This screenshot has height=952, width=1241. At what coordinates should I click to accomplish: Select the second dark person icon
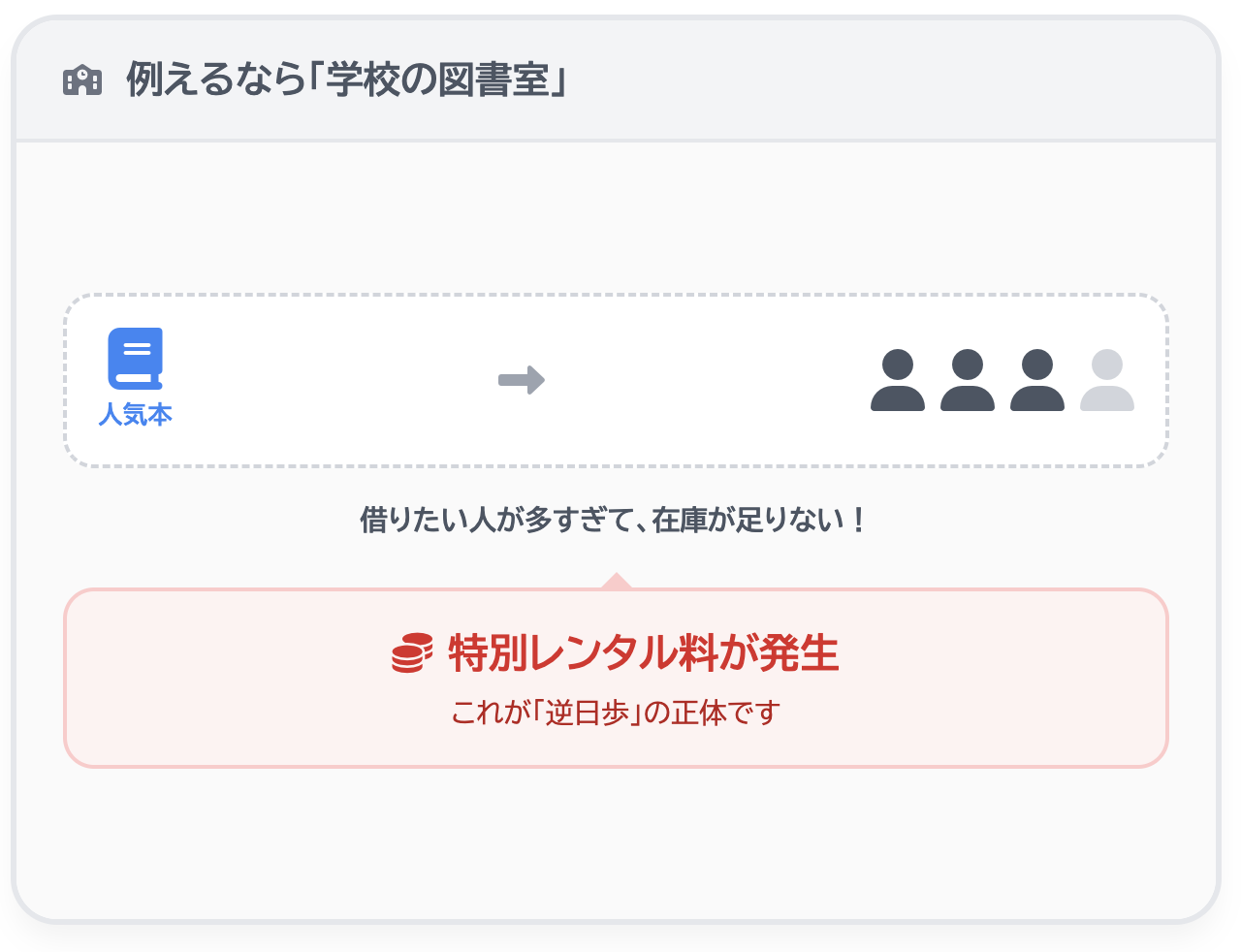968,380
